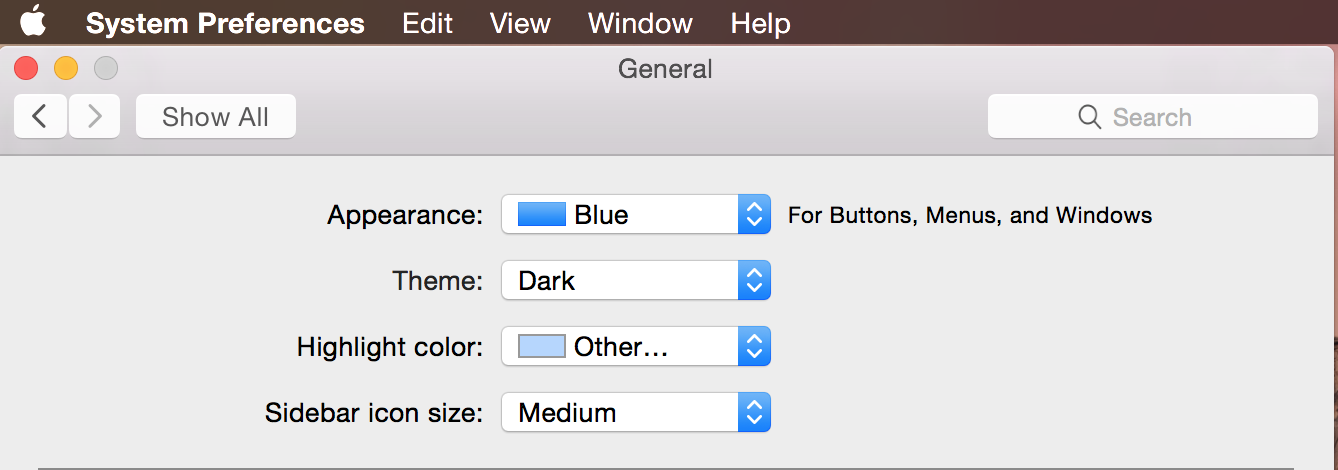This screenshot has width=1338, height=470.
Task: Go forward with the right arrow
Action: pyautogui.click(x=95, y=117)
